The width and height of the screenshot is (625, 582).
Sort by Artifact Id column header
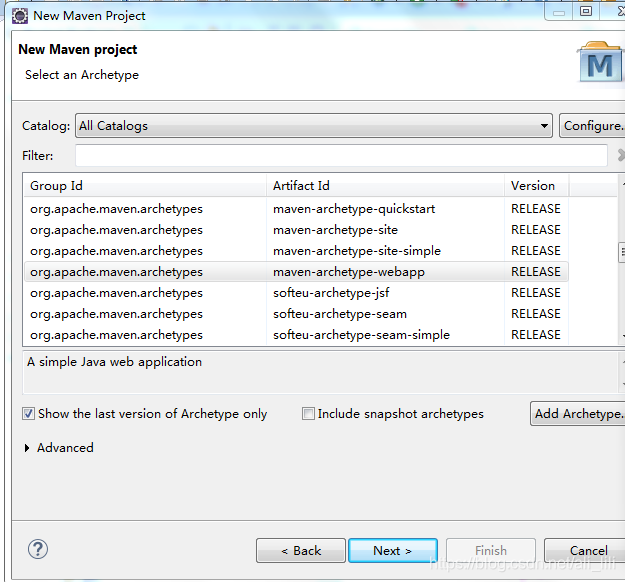(385, 186)
